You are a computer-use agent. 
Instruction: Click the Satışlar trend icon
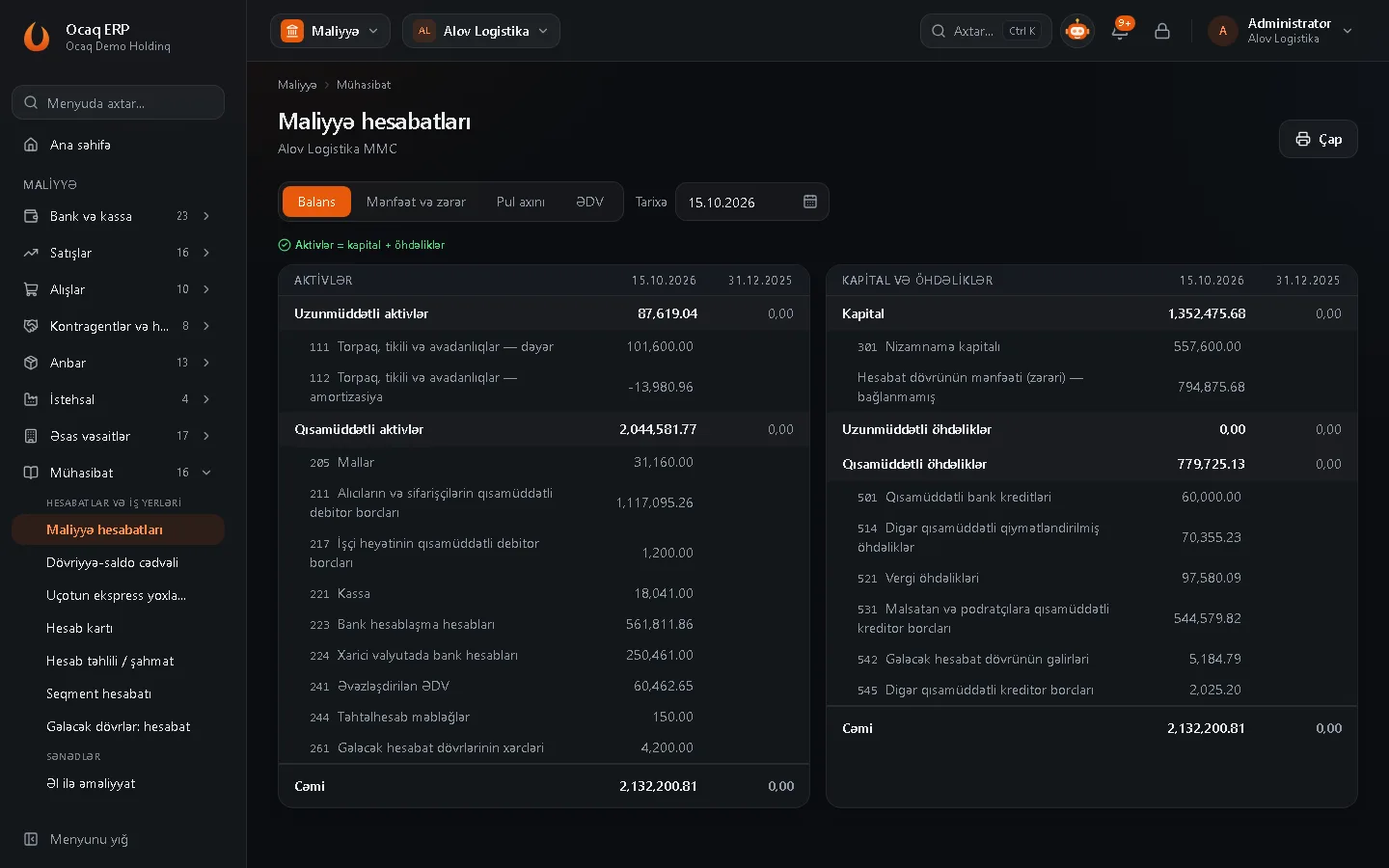tap(31, 253)
